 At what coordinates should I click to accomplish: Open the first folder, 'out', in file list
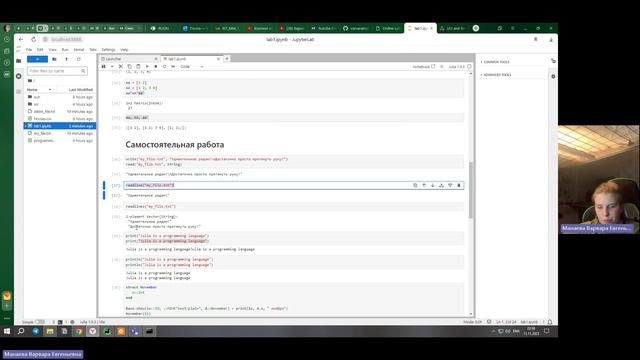pos(60,97)
